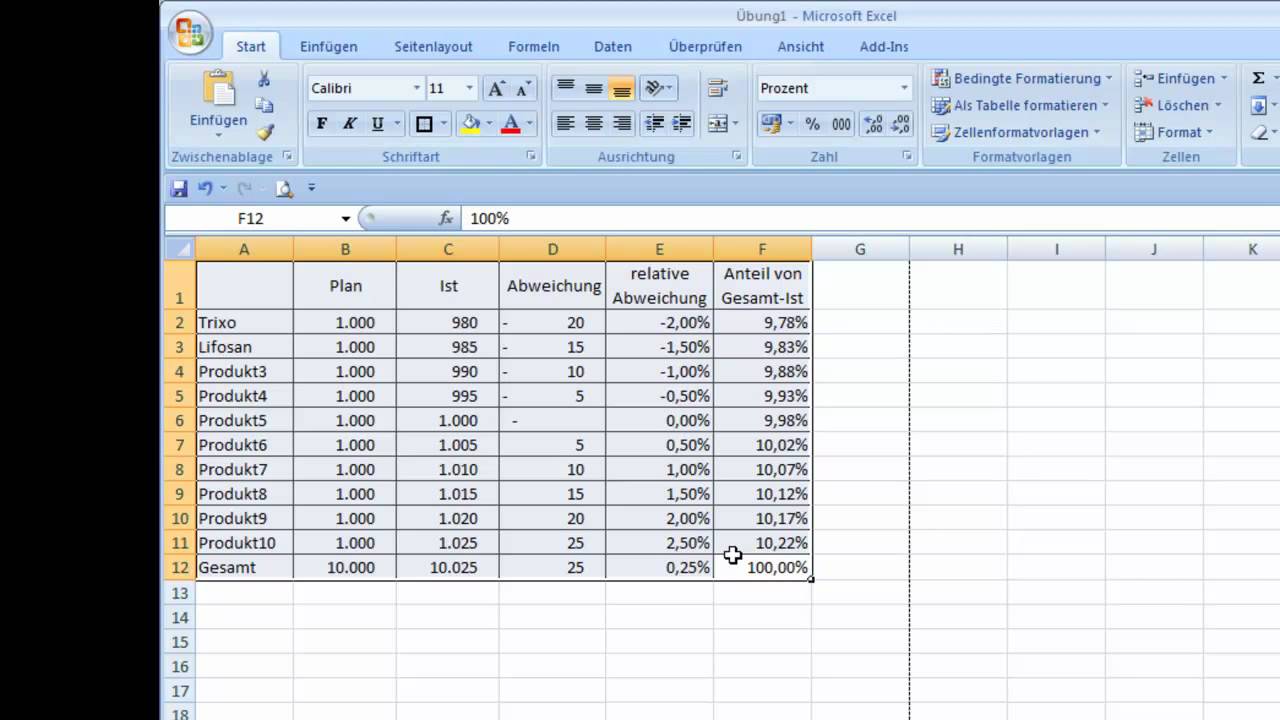Select the Gesamt cell in row 12

pos(244,567)
